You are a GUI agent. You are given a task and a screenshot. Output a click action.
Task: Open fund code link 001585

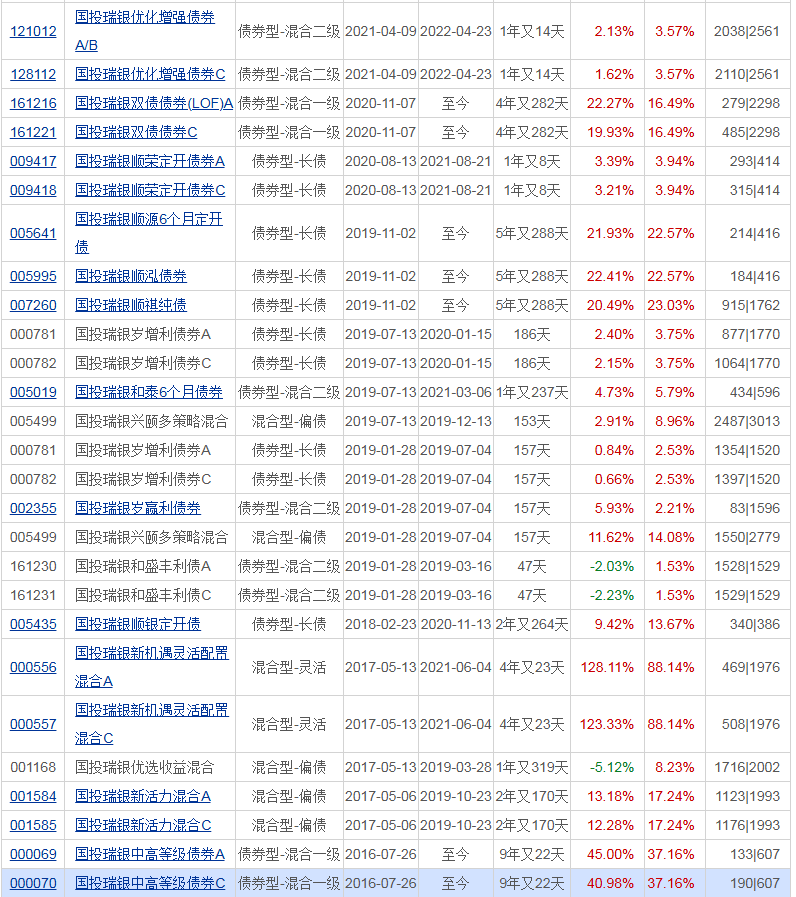pos(33,826)
